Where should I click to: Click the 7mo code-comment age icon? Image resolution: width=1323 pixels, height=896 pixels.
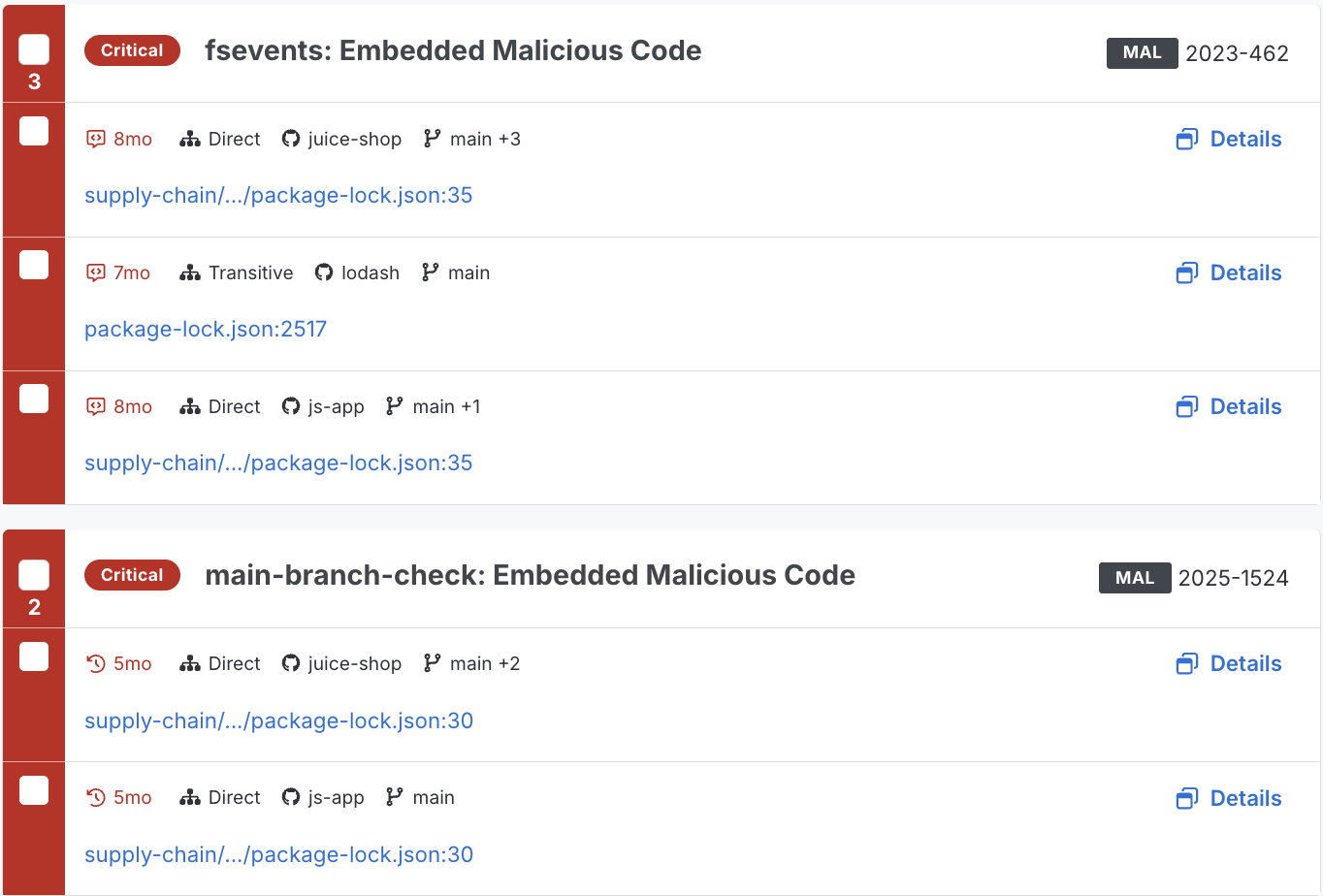pyautogui.click(x=96, y=273)
